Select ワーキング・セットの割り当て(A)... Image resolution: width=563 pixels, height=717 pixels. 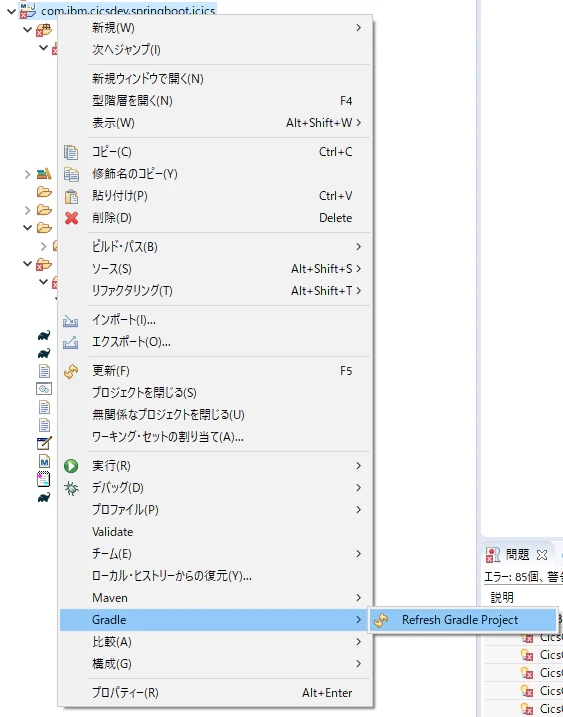tap(215, 437)
